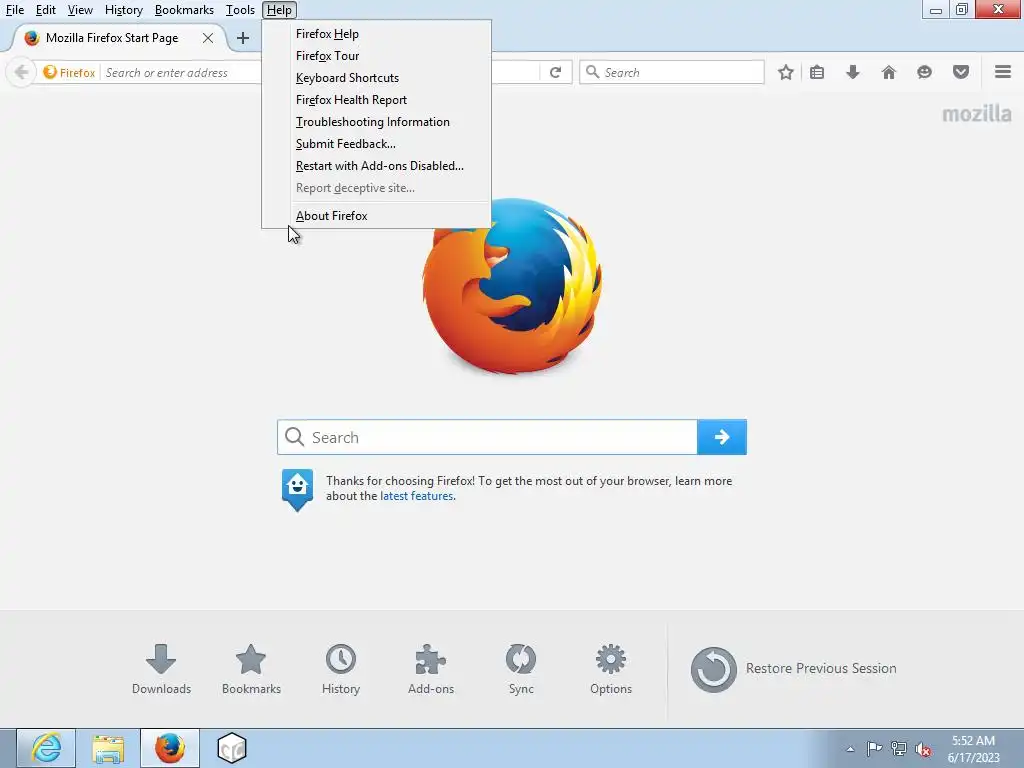This screenshot has width=1024, height=768.
Task: Submit search with blue arrow button
Action: [722, 437]
